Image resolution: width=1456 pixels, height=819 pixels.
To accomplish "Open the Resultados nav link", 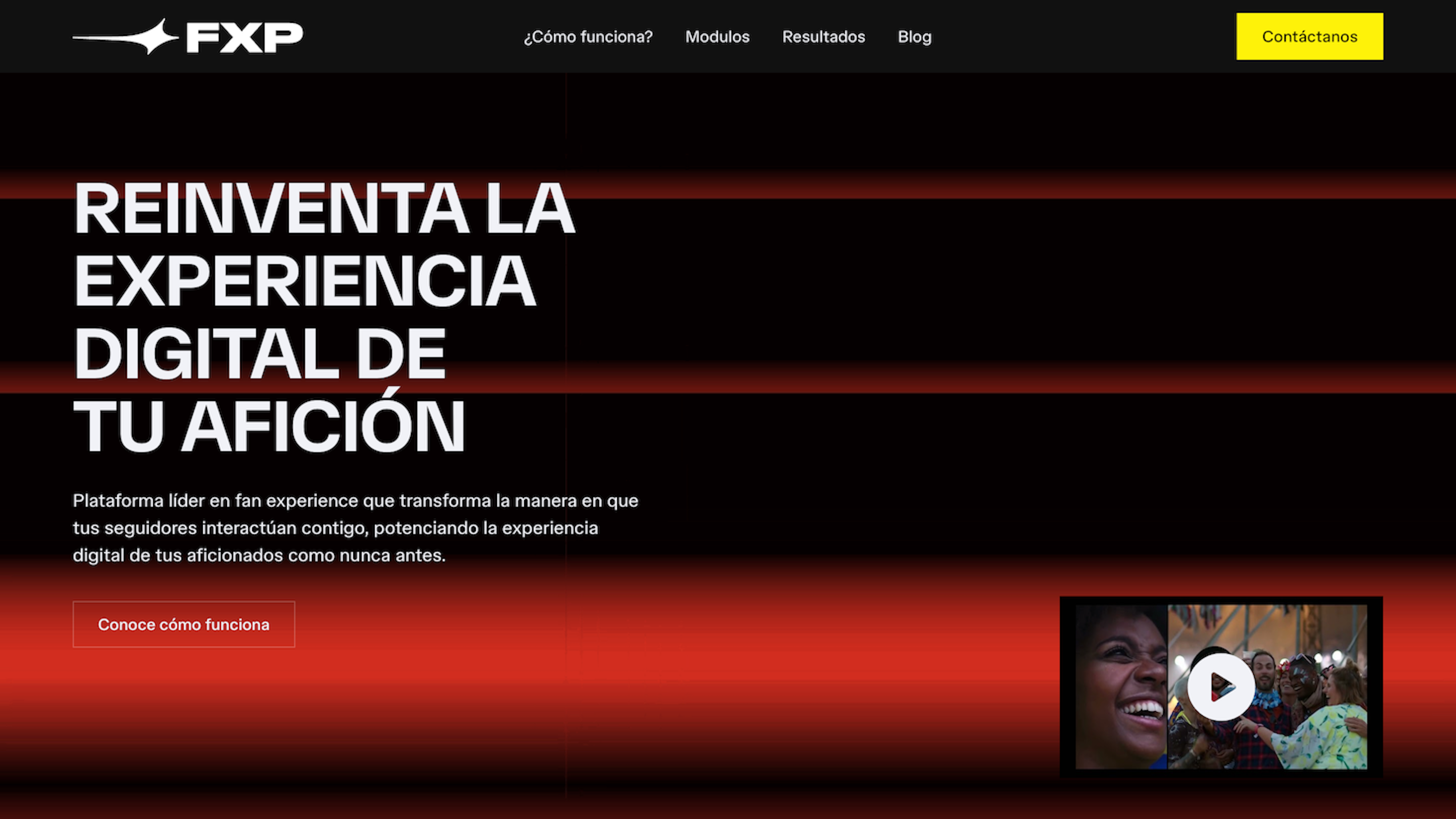I will (824, 37).
